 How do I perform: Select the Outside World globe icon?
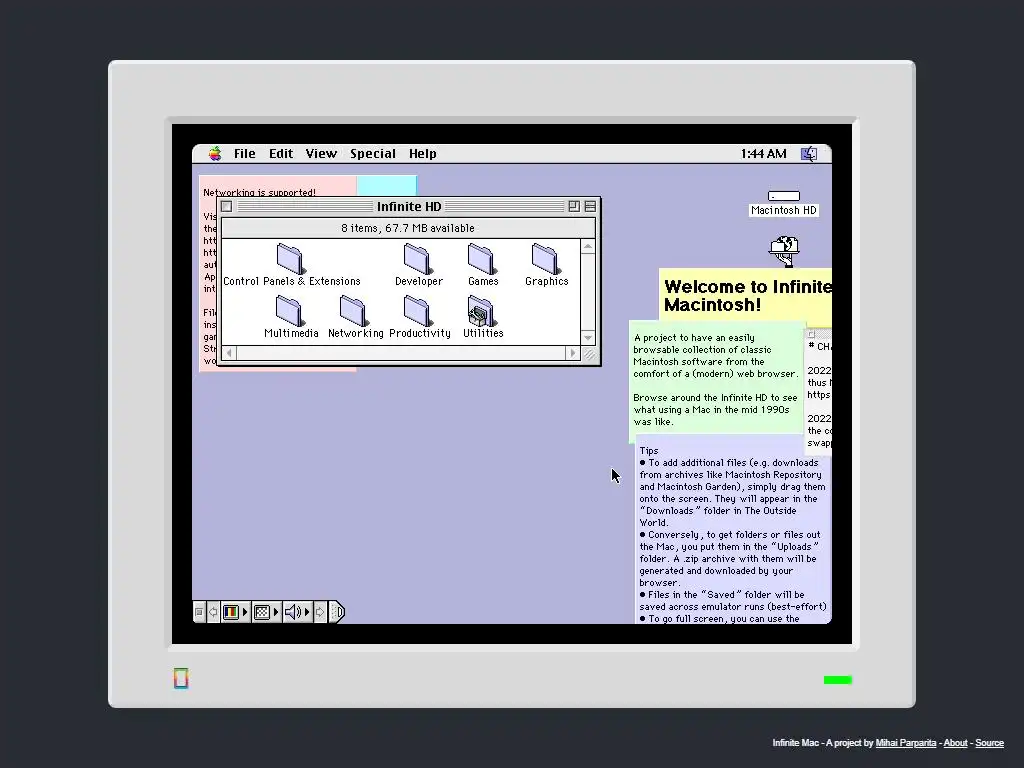pyautogui.click(x=784, y=251)
